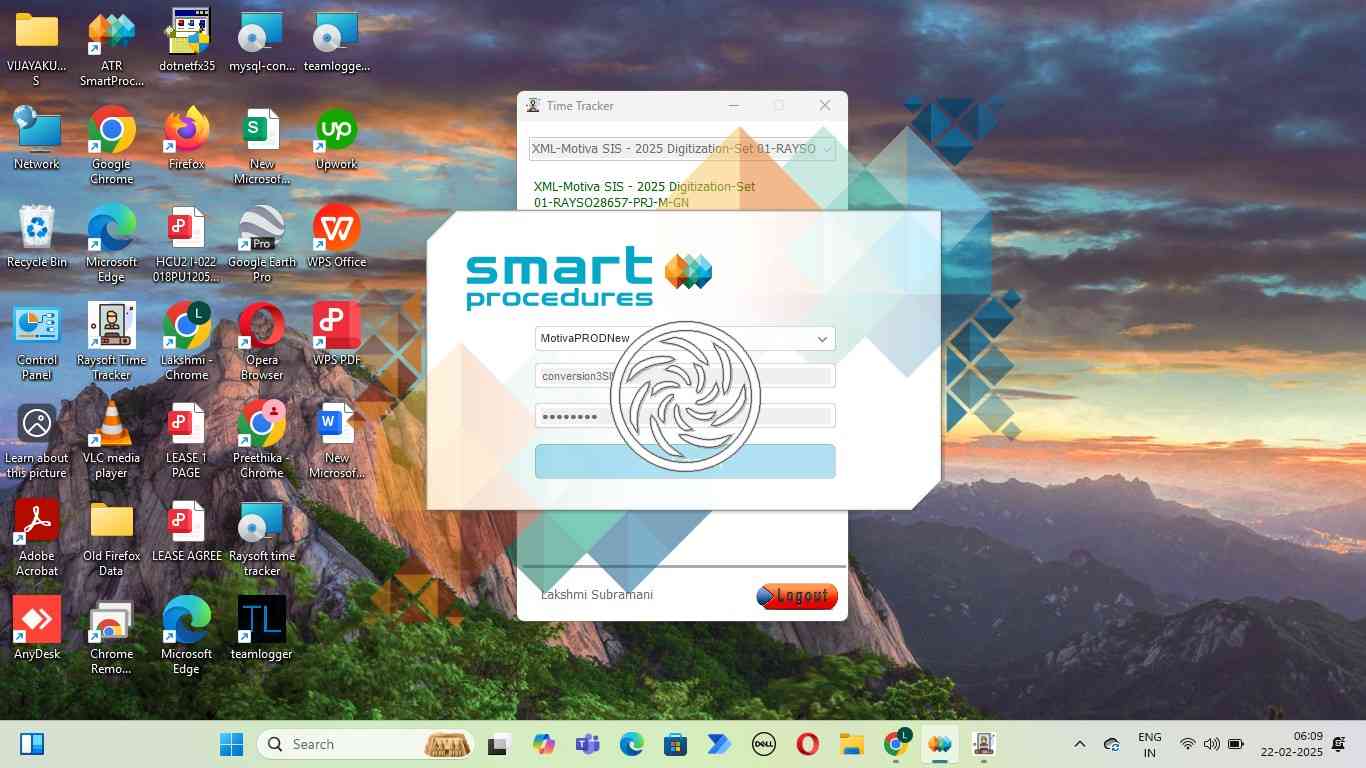Click the taskbar Search box
The height and width of the screenshot is (768, 1366).
click(x=366, y=744)
